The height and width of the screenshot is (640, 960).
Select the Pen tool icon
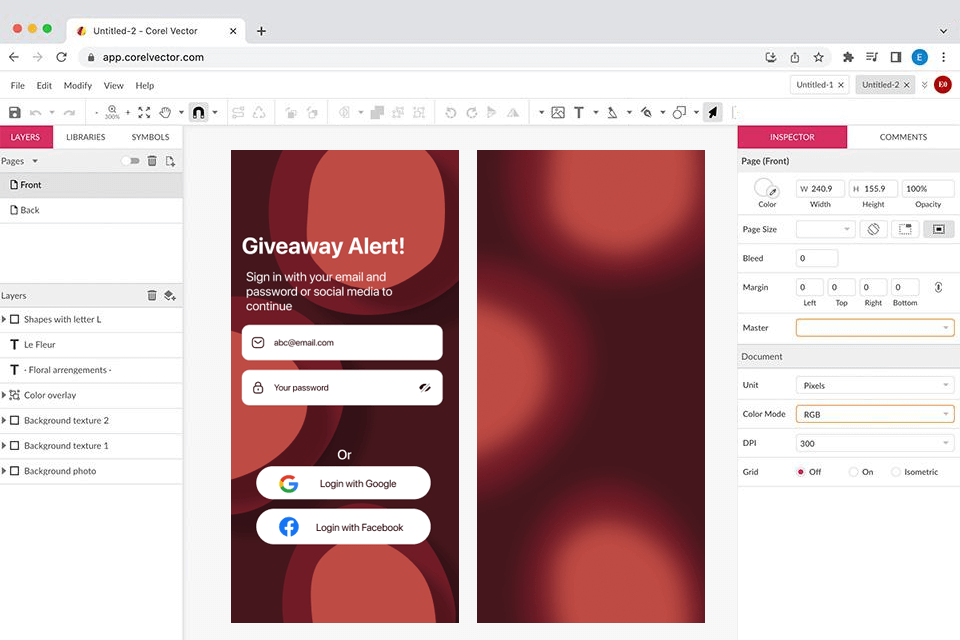point(612,113)
